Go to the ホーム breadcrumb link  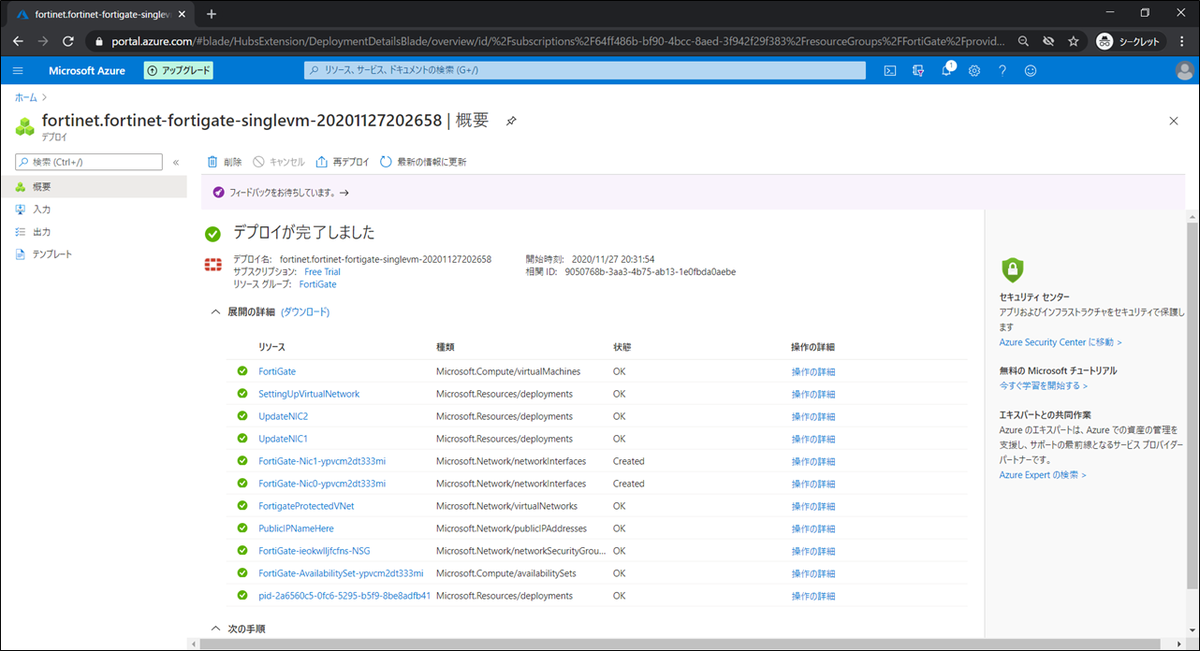(x=26, y=97)
